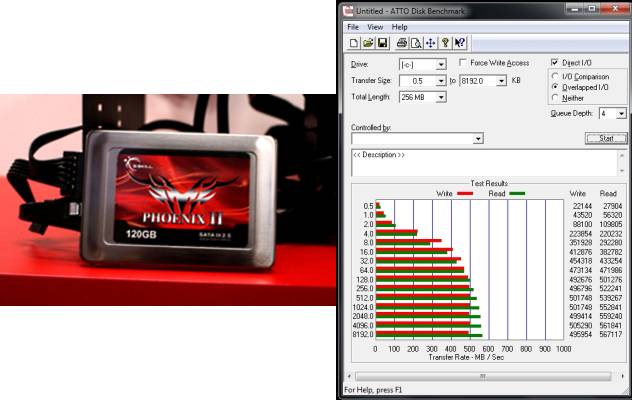Click the Phoenix II SSD product photo
The image size is (632, 400).
pos(168,200)
